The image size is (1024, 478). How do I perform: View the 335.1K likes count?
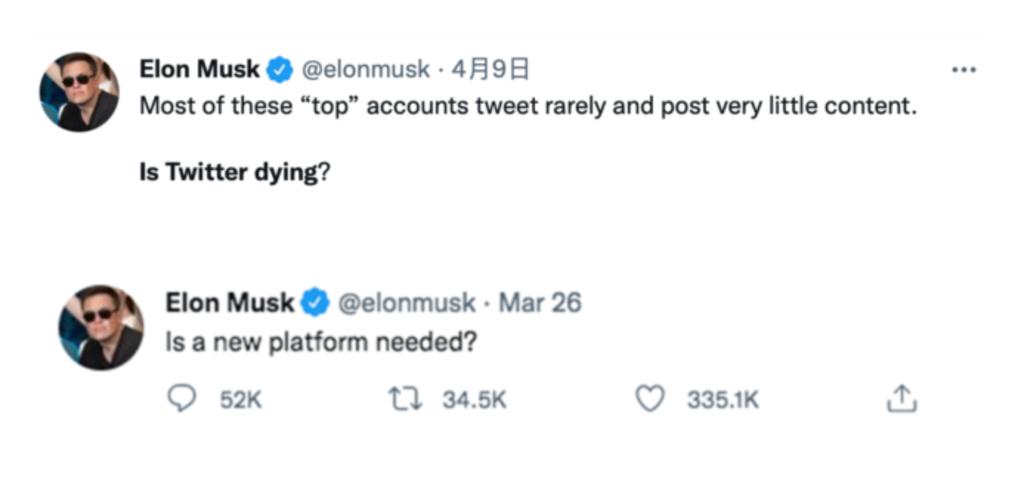723,401
